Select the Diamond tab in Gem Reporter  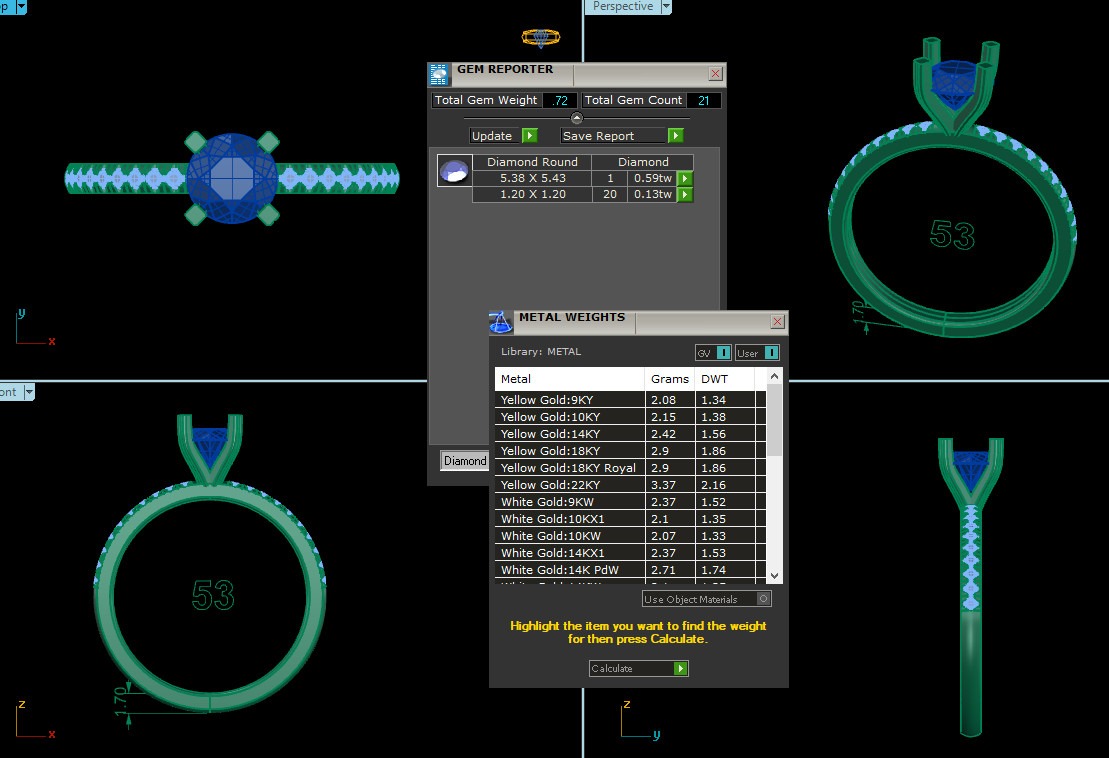click(464, 461)
